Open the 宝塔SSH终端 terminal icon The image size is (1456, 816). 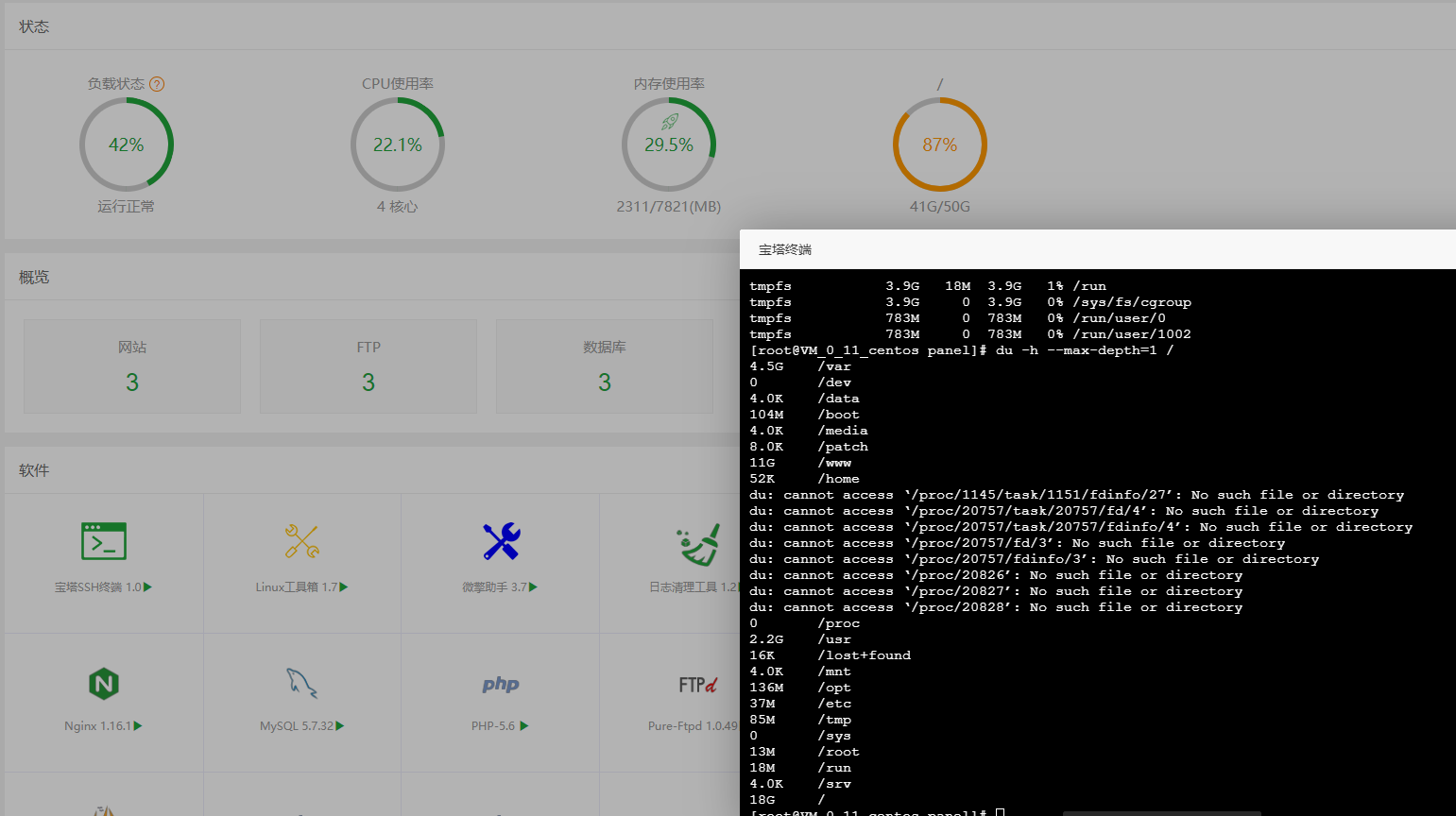point(104,541)
